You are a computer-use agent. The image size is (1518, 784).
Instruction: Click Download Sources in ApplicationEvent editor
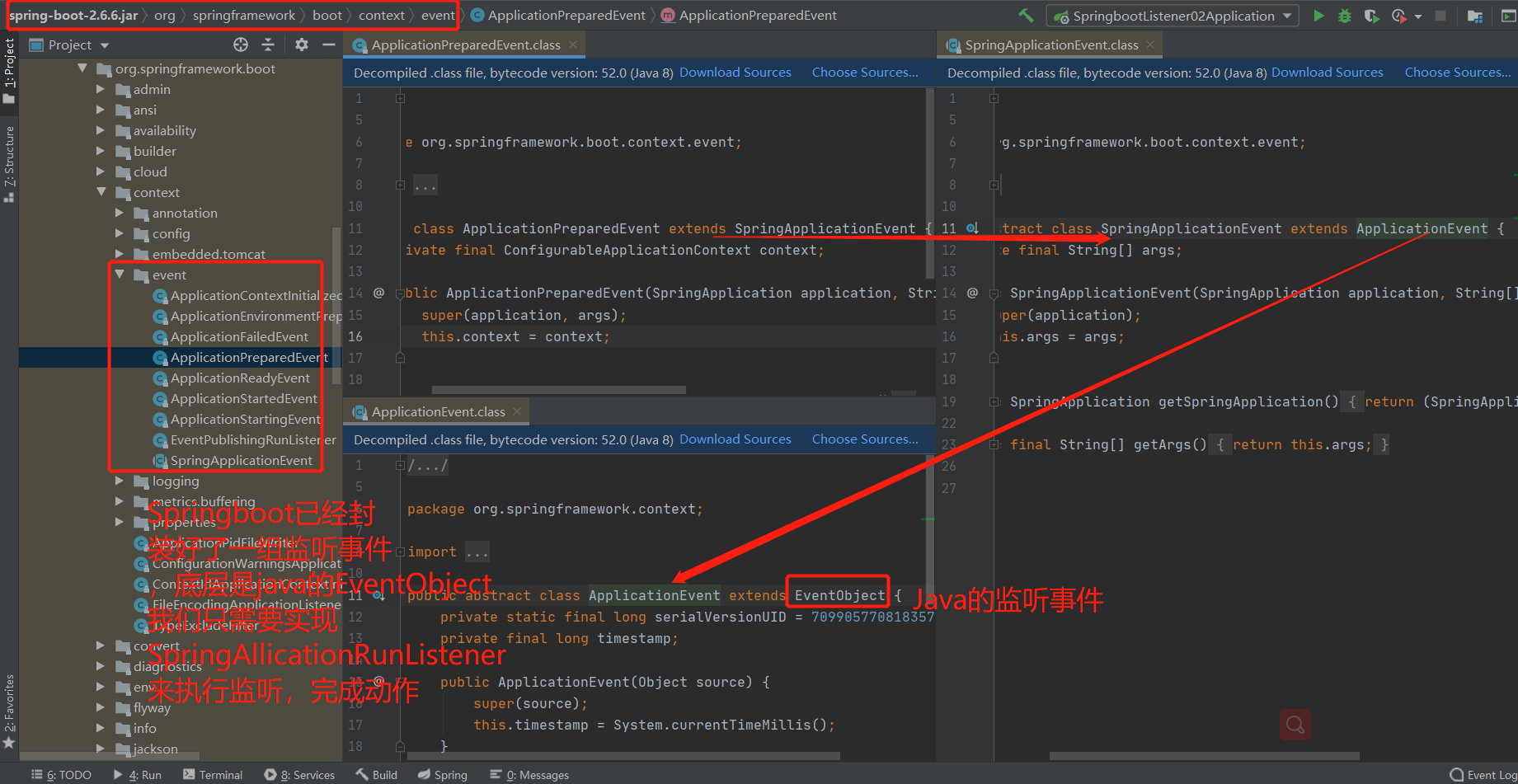coord(736,439)
